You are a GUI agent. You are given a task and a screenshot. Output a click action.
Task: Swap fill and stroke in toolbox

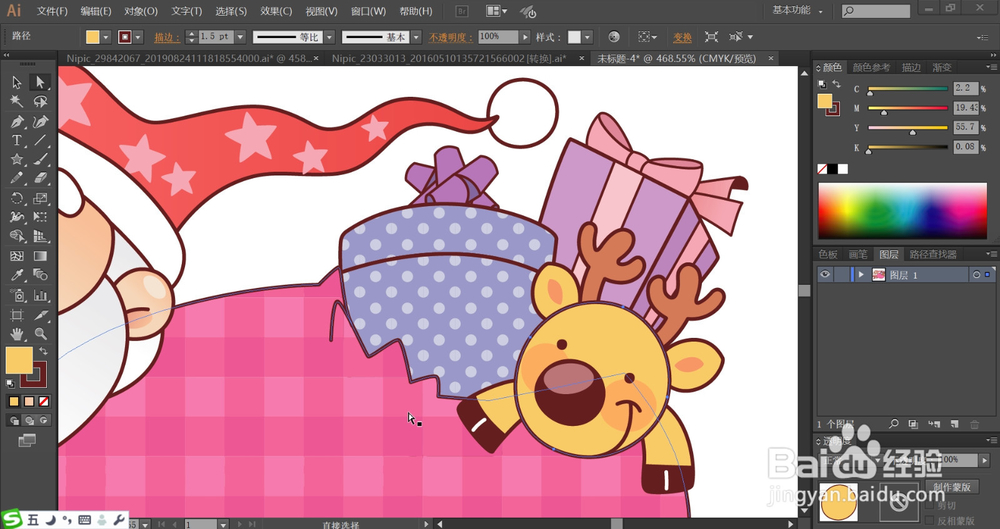click(43, 351)
